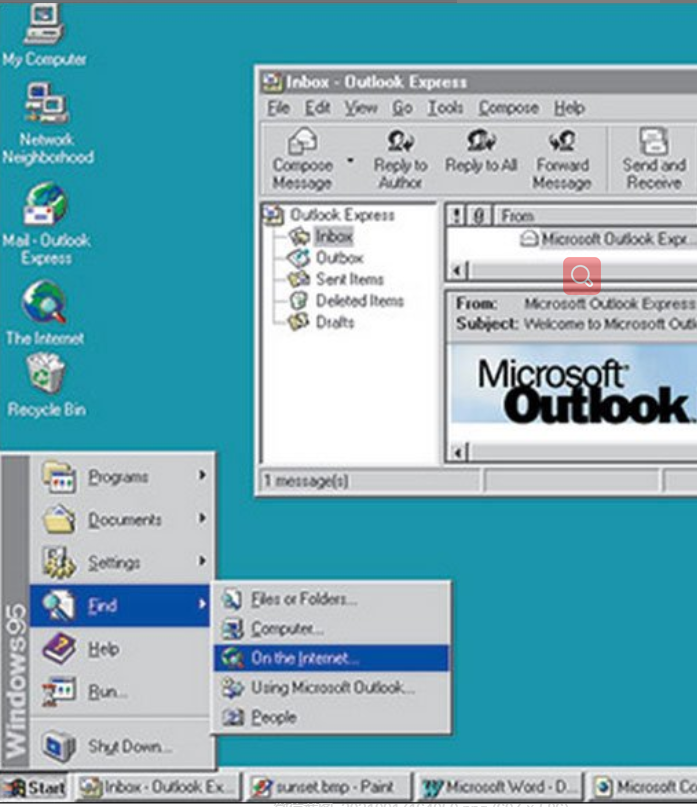Choose People in the Find submenu

(331, 717)
